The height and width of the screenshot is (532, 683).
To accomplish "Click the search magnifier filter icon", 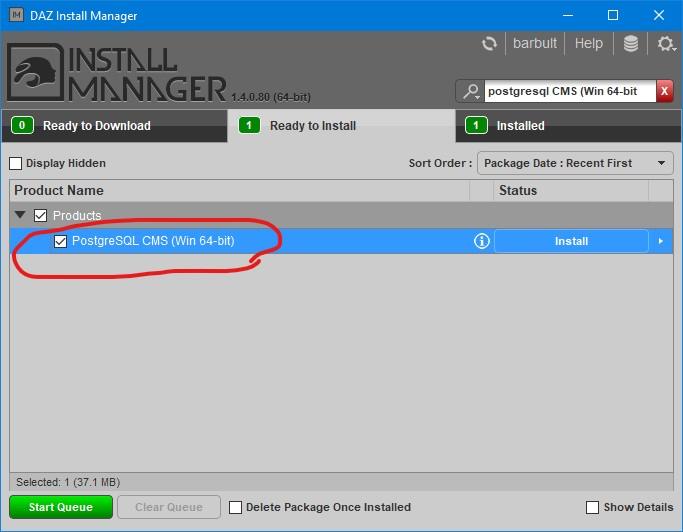I will 470,91.
